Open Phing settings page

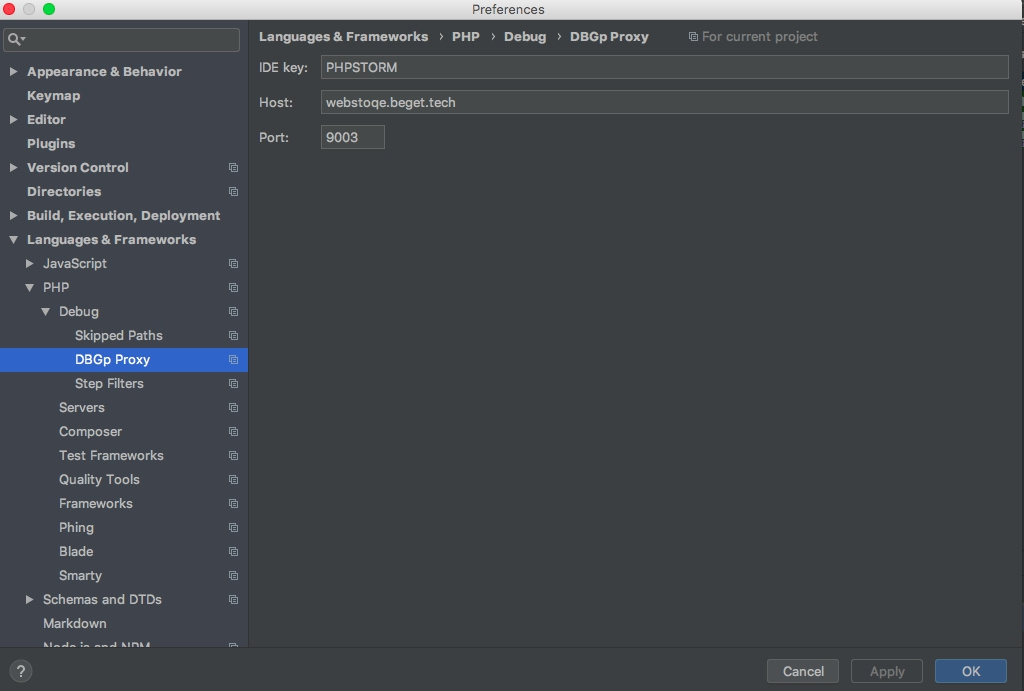point(76,528)
